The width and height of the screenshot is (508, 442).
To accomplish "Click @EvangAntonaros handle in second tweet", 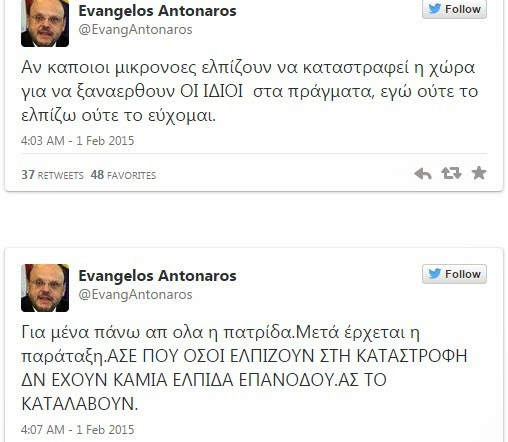I will click(x=135, y=295).
